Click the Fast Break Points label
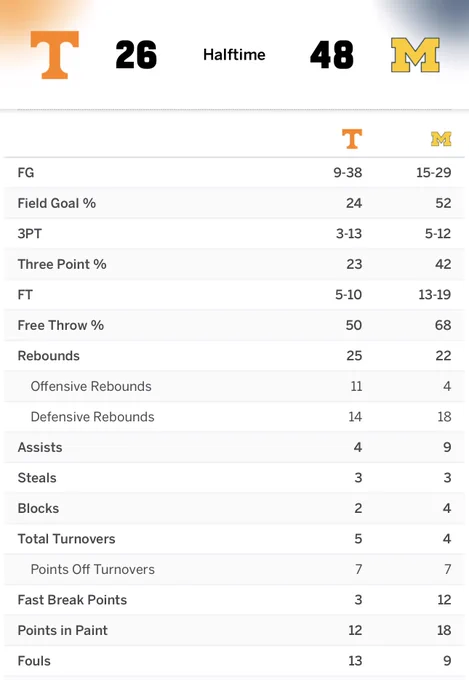This screenshot has width=469, height=680. point(72,600)
